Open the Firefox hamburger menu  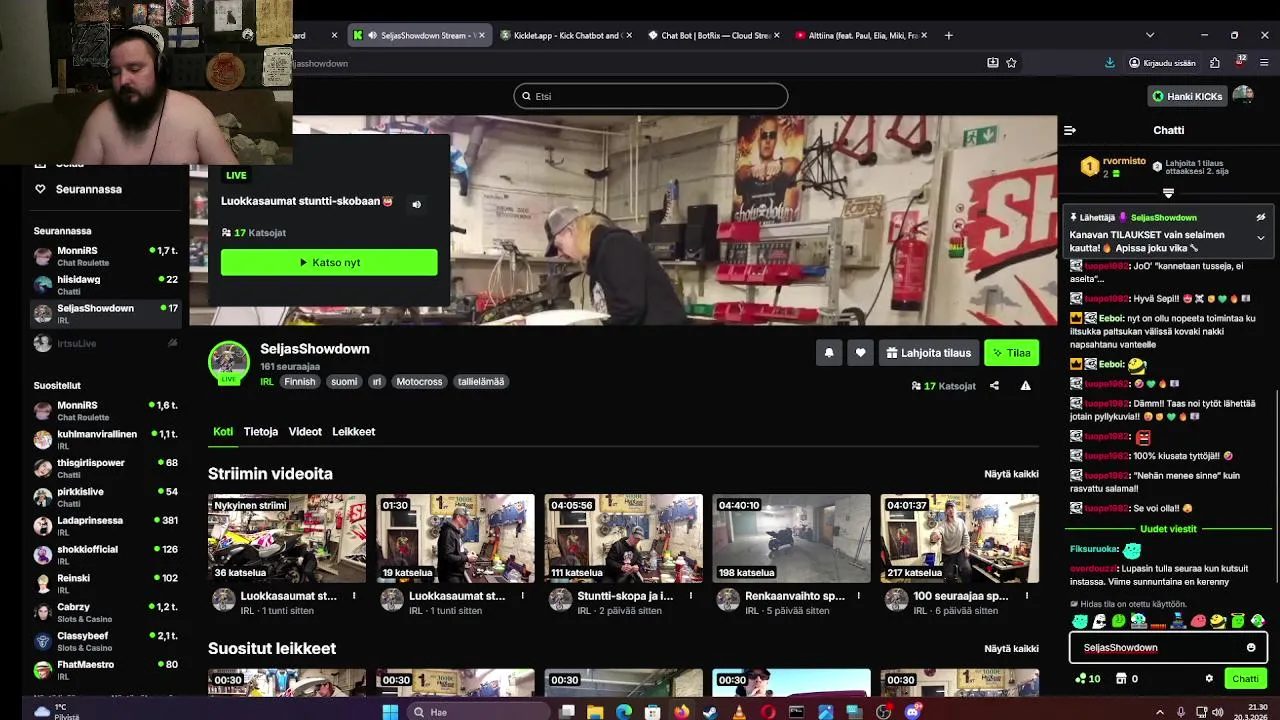[x=1264, y=63]
